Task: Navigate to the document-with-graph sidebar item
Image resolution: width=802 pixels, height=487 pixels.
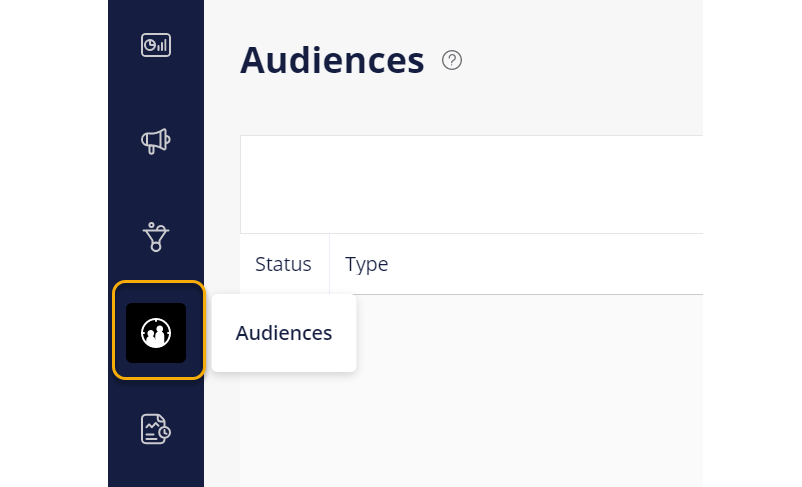Action: [156, 429]
